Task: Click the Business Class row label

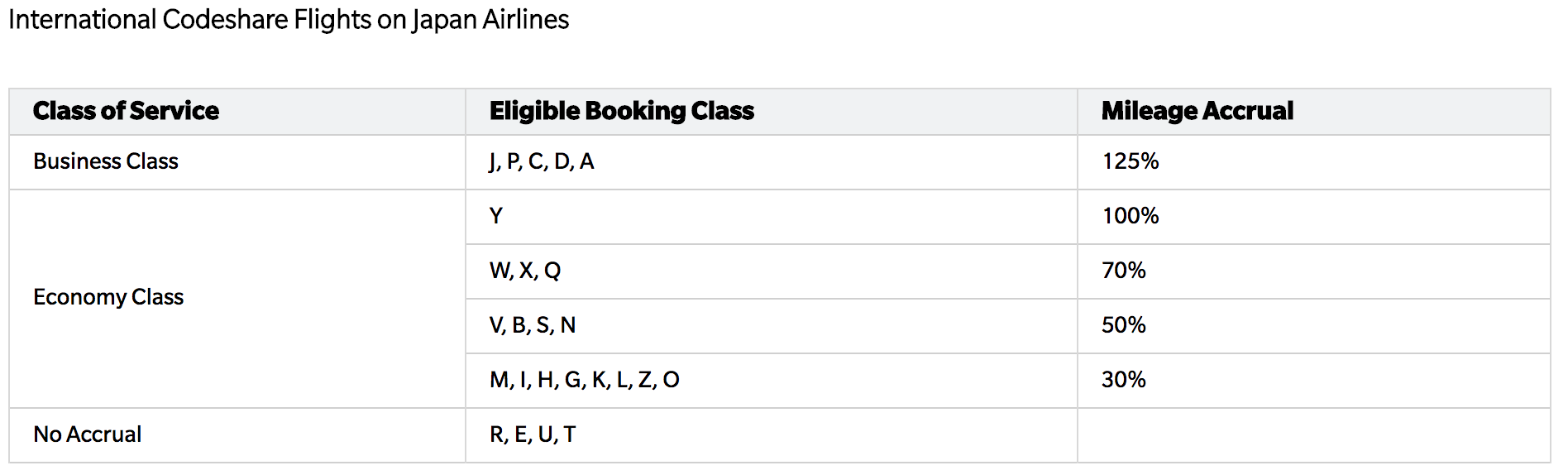Action: (106, 161)
